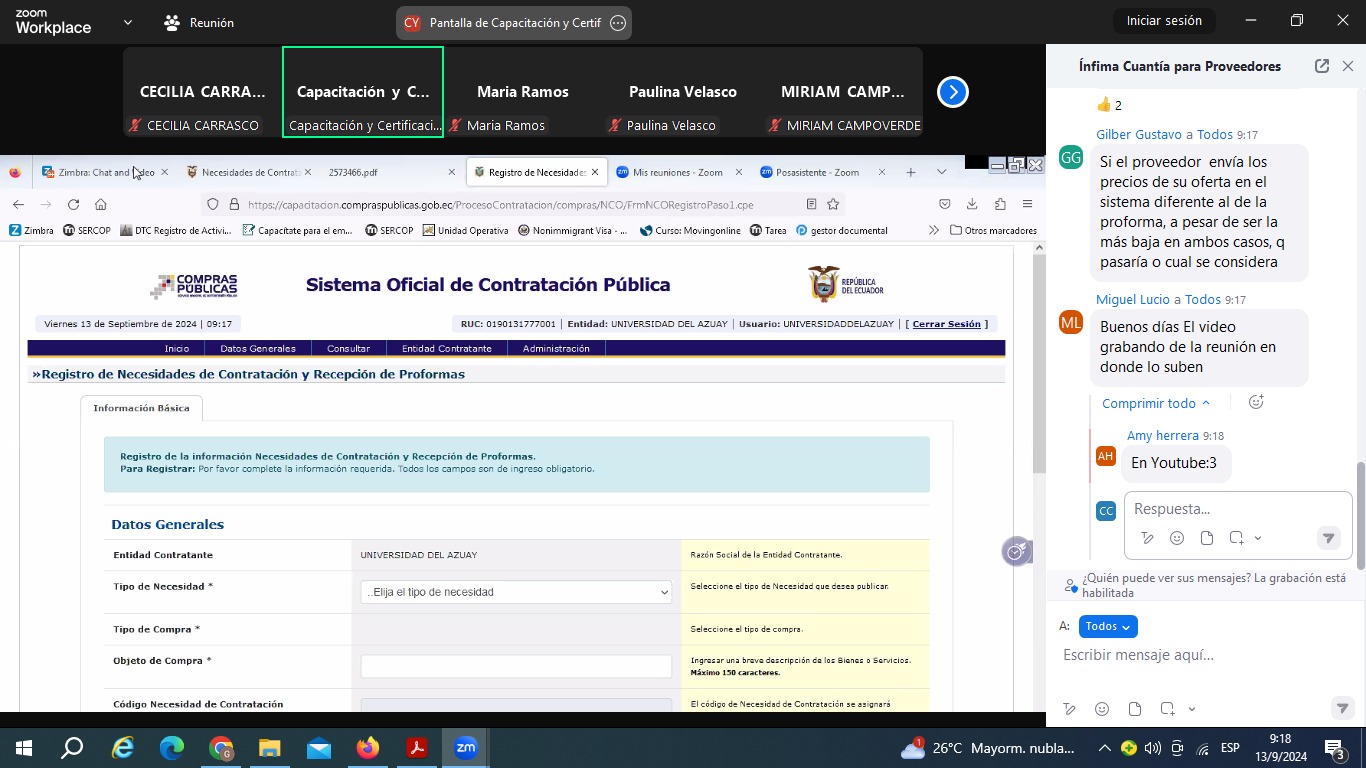The width and height of the screenshot is (1366, 768).
Task: Attach a file in the main message toolbar
Action: tap(1134, 709)
